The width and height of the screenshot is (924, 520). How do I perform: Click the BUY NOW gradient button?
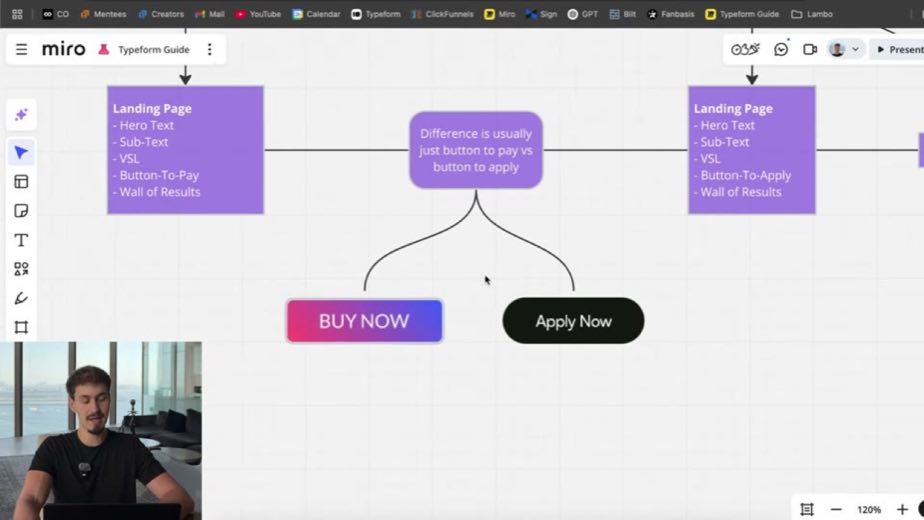click(x=364, y=321)
